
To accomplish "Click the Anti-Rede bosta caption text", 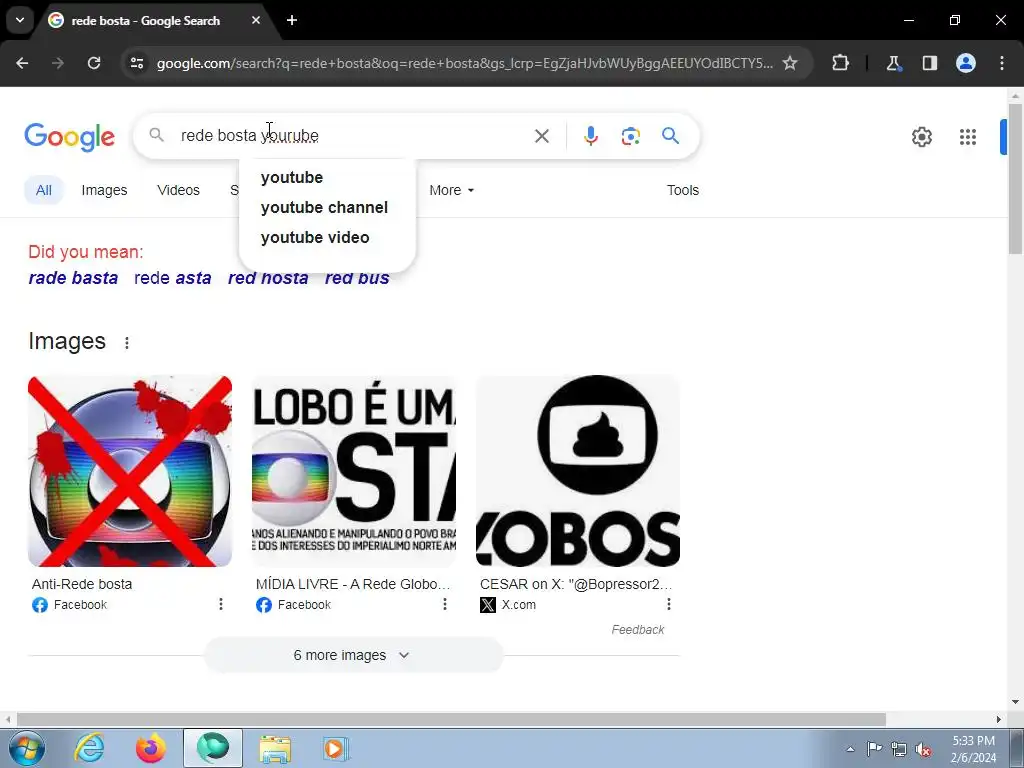I will pyautogui.click(x=82, y=584).
